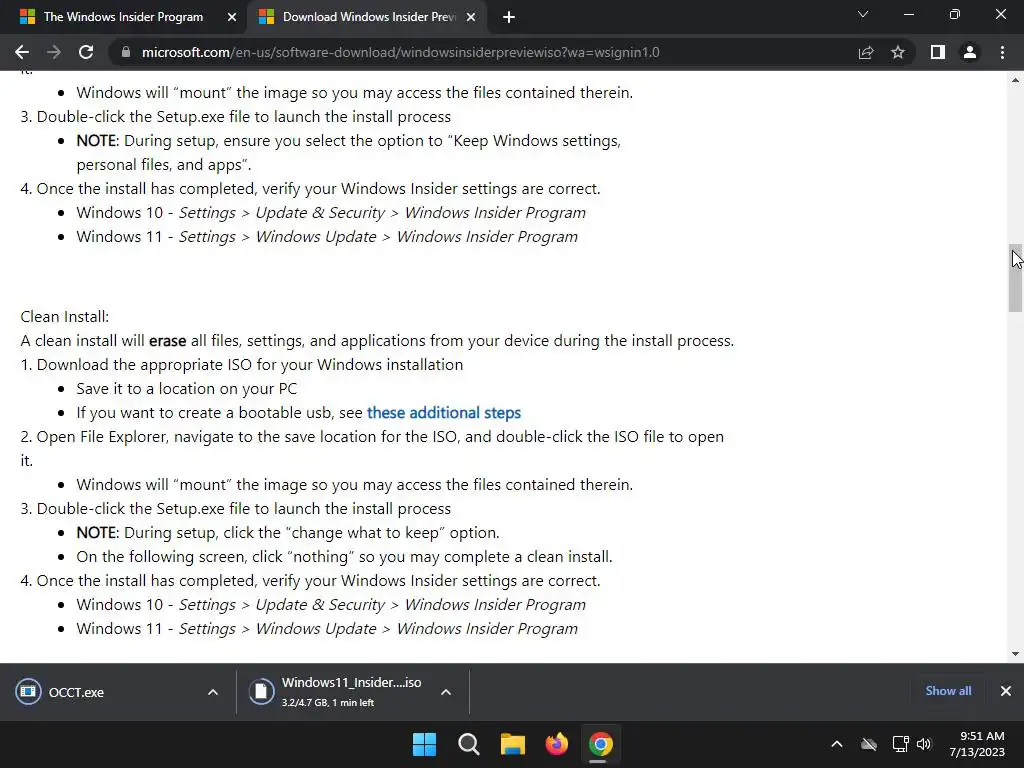The image size is (1024, 768).
Task: Click the OCCT.exe file icon
Action: [28, 692]
